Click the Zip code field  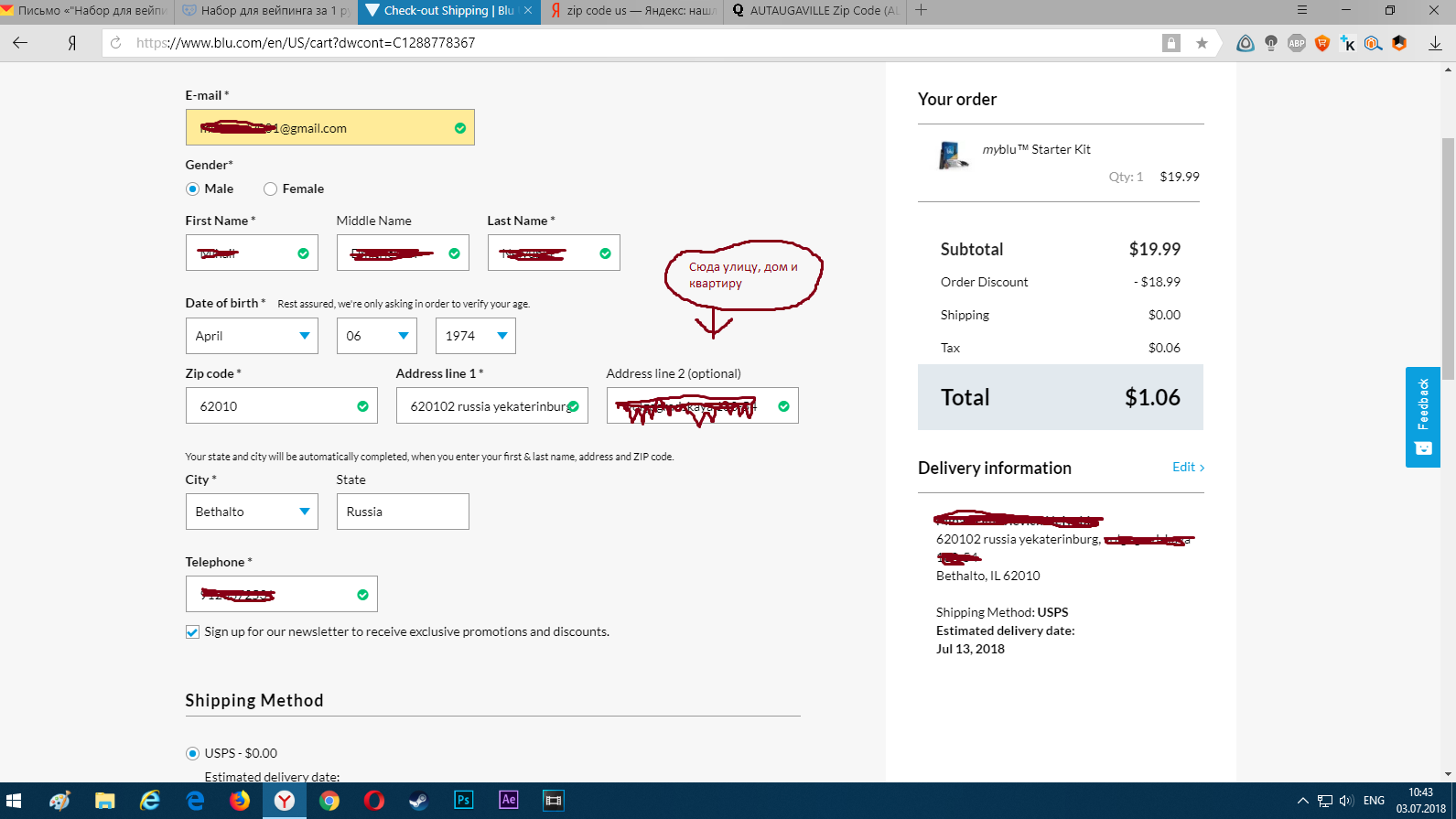[282, 405]
